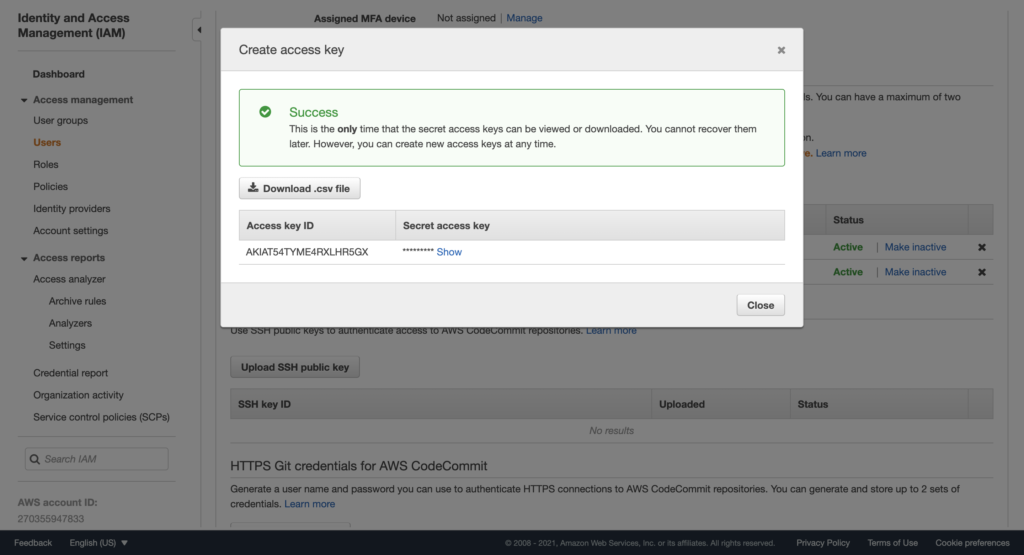1024x555 pixels.
Task: Click Manage next to Assigned MFA device
Action: pyautogui.click(x=524, y=18)
